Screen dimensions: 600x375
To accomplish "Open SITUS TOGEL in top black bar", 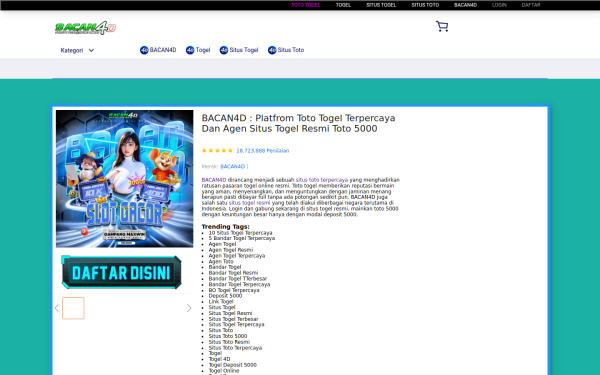I will point(381,5).
